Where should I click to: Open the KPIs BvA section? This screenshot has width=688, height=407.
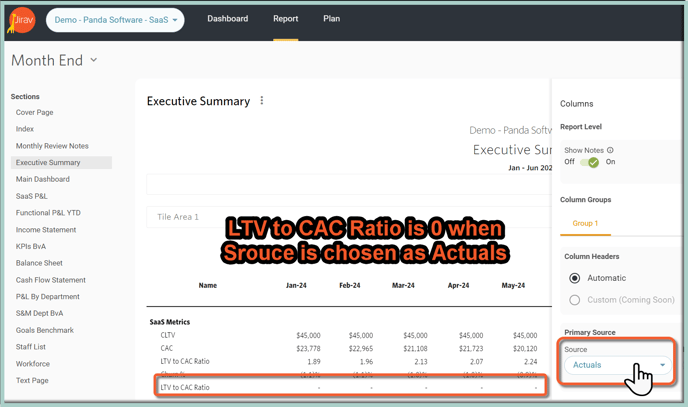click(x=31, y=246)
